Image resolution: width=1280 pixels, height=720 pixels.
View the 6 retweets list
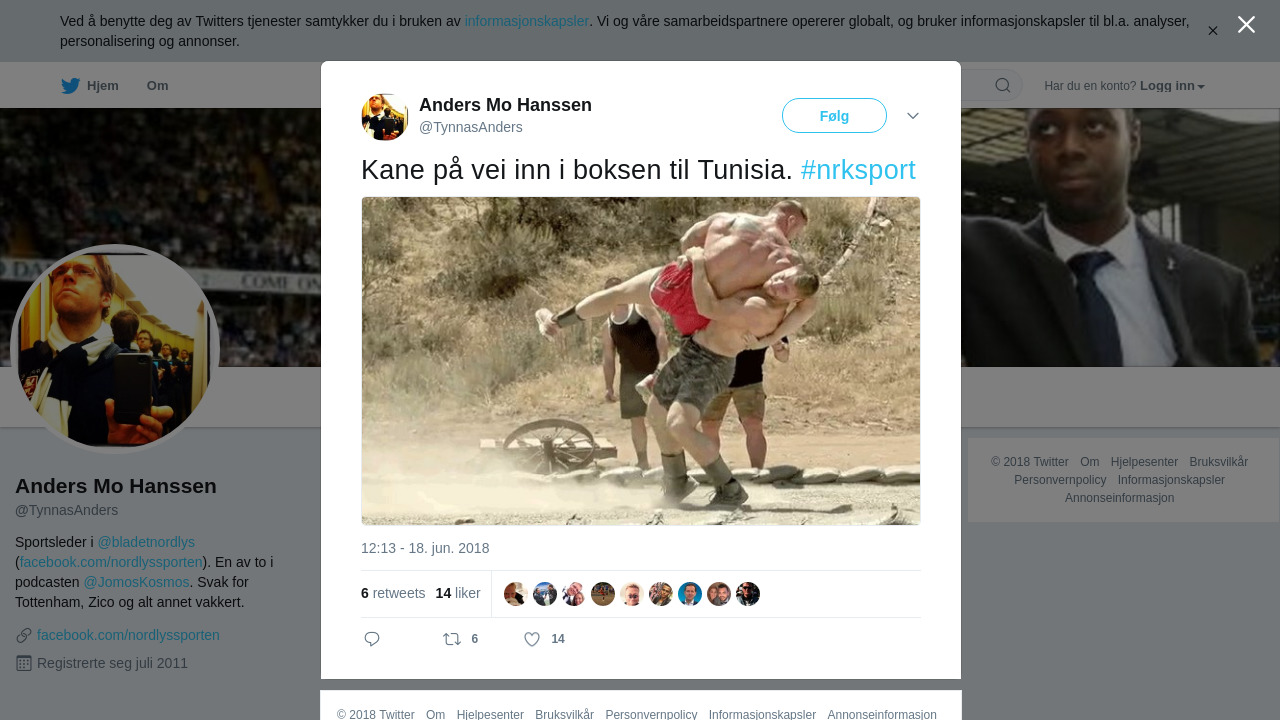point(393,593)
